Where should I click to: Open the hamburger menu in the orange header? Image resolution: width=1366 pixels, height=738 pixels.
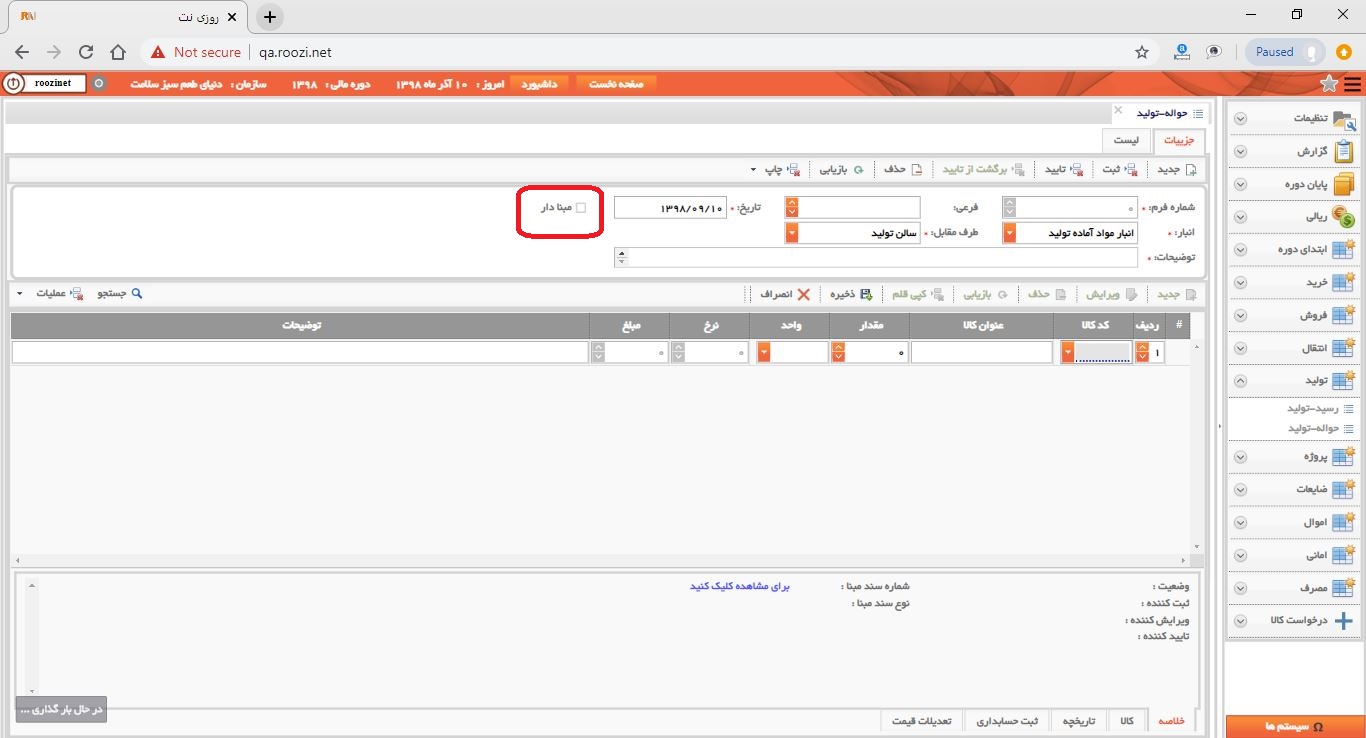click(1352, 84)
